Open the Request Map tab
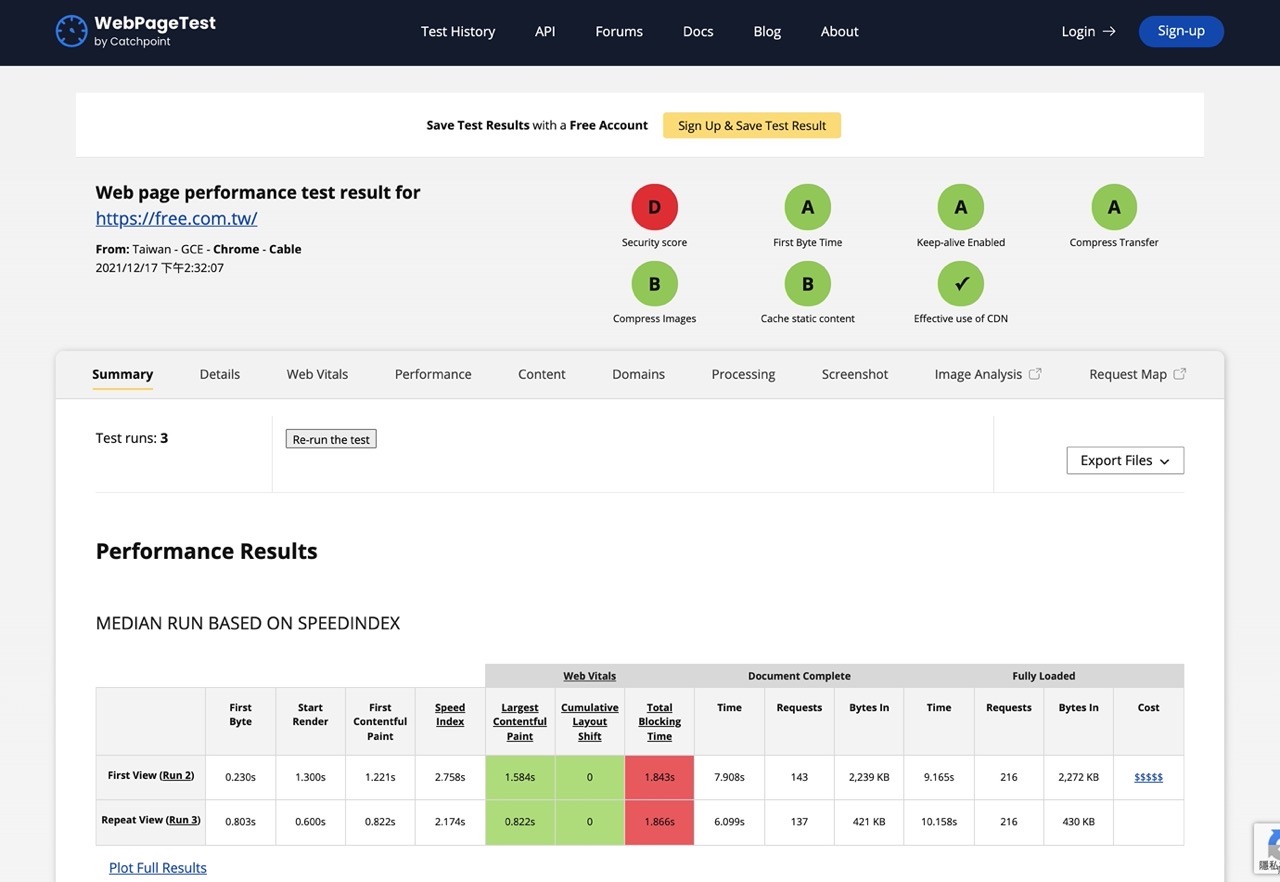Viewport: 1280px width, 882px height. 1138,374
